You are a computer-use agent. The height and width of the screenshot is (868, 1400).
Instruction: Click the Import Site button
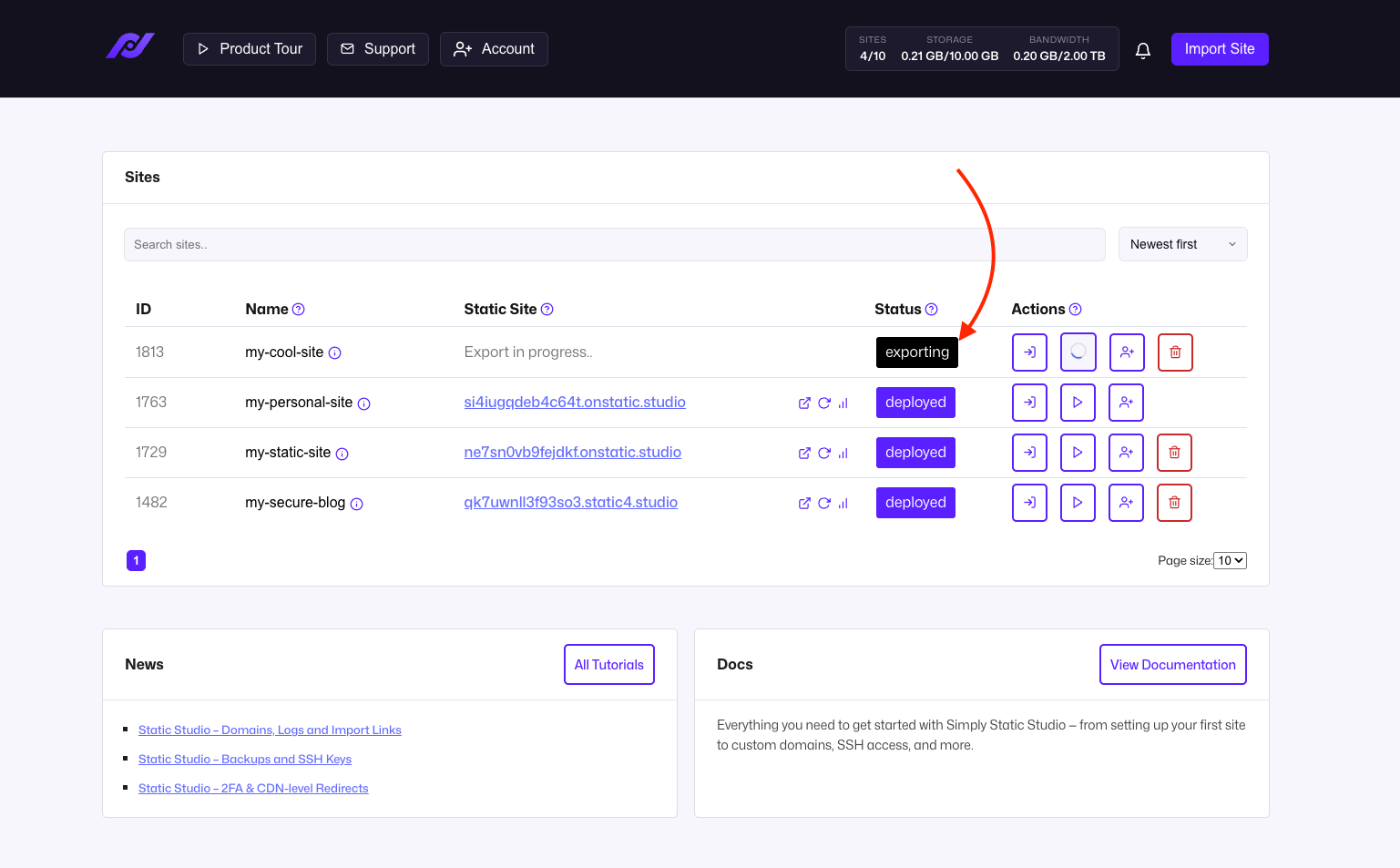[1220, 49]
